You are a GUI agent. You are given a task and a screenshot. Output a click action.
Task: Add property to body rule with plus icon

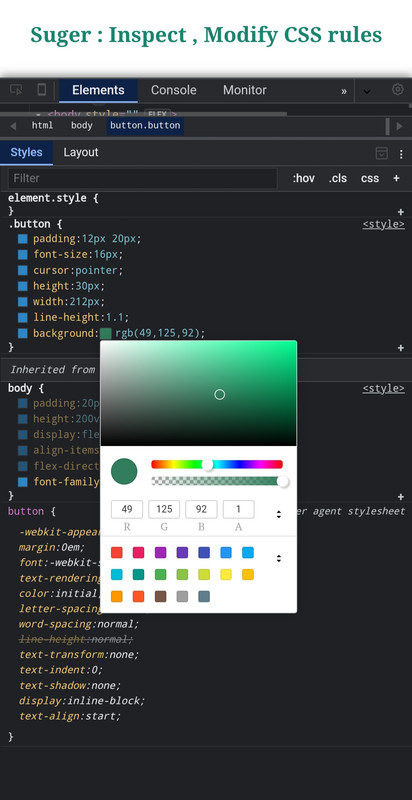pyautogui.click(x=401, y=496)
